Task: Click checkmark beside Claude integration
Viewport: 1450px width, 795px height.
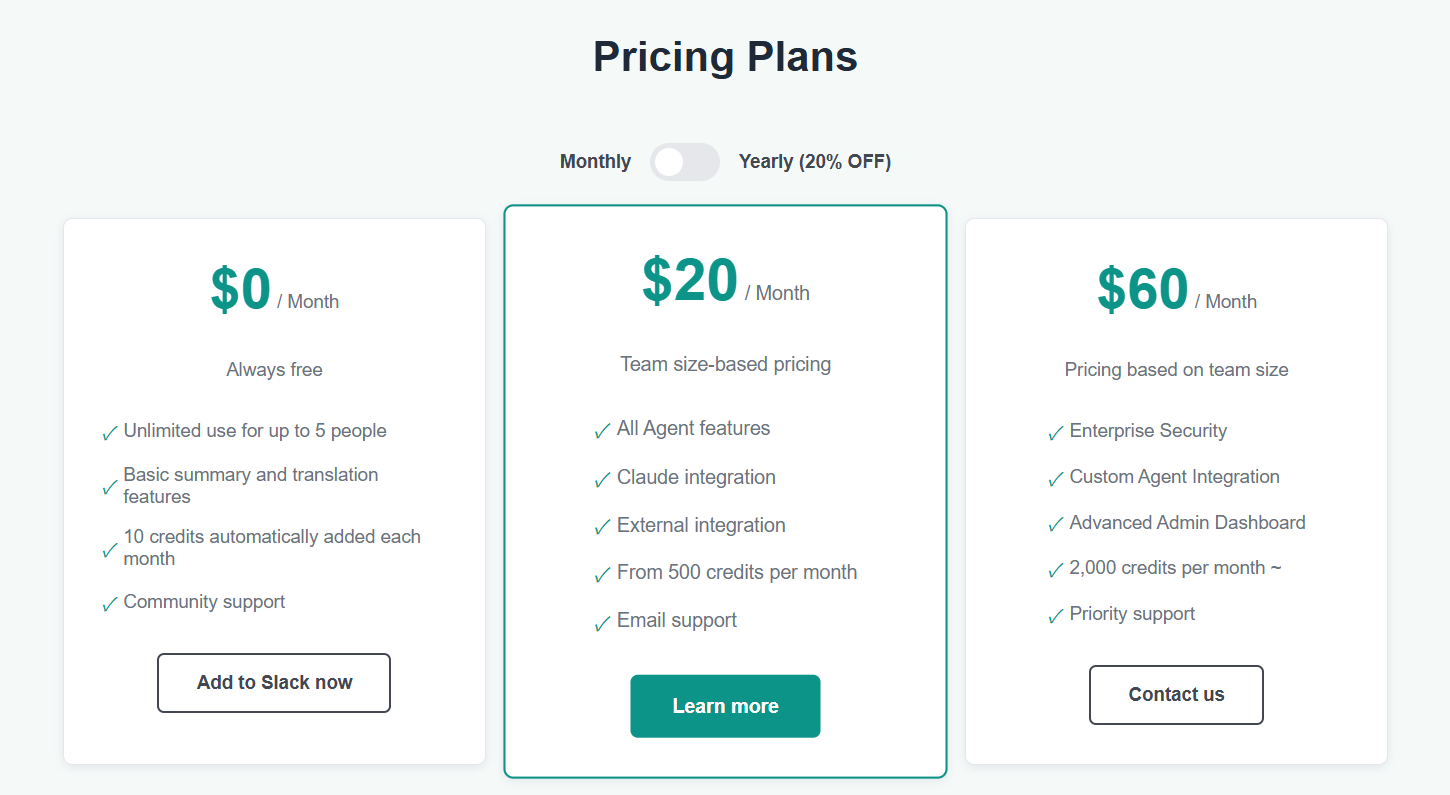Action: (602, 480)
